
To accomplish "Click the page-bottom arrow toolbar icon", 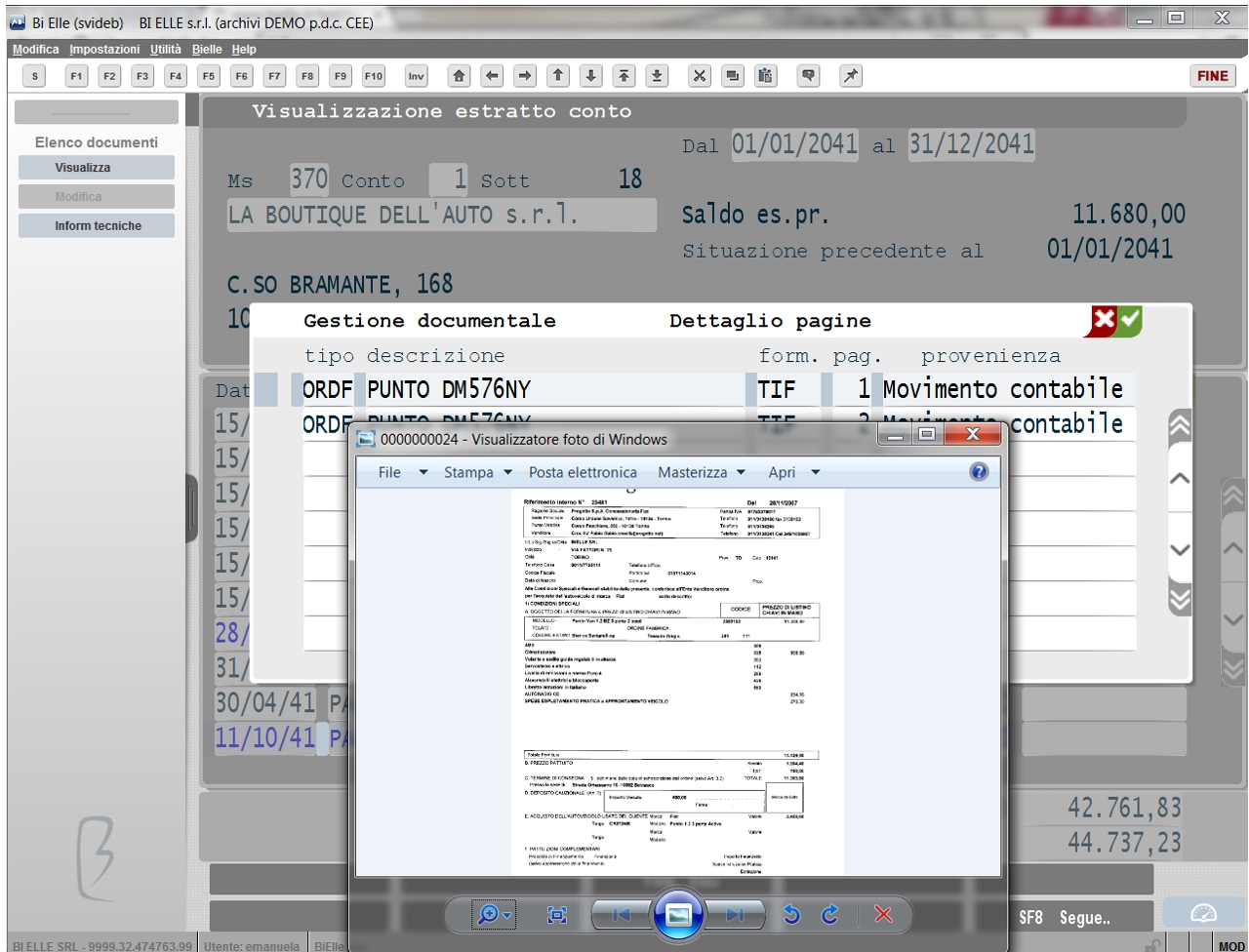I will 658,76.
